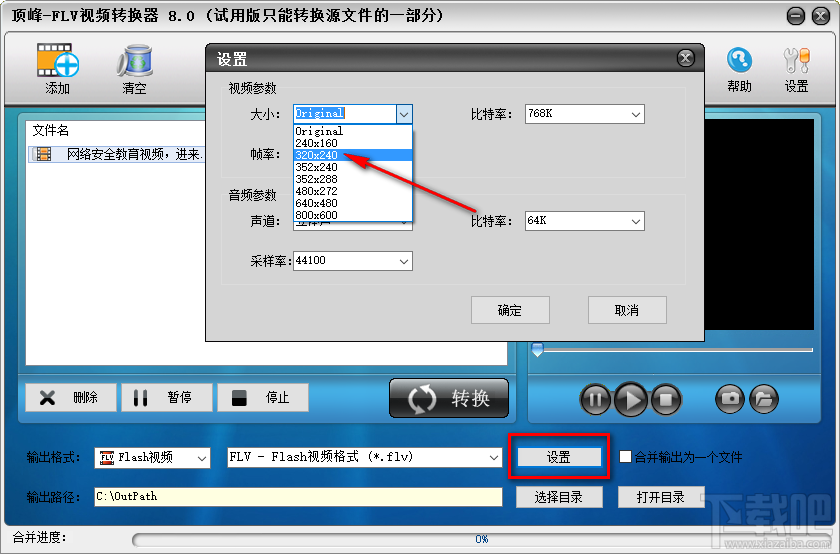Open the 设置 tools icon in toolbar

(x=796, y=61)
